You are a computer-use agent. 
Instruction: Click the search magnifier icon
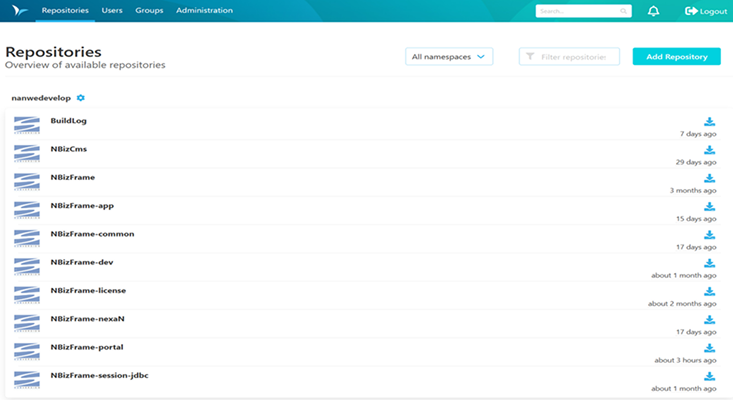point(624,11)
